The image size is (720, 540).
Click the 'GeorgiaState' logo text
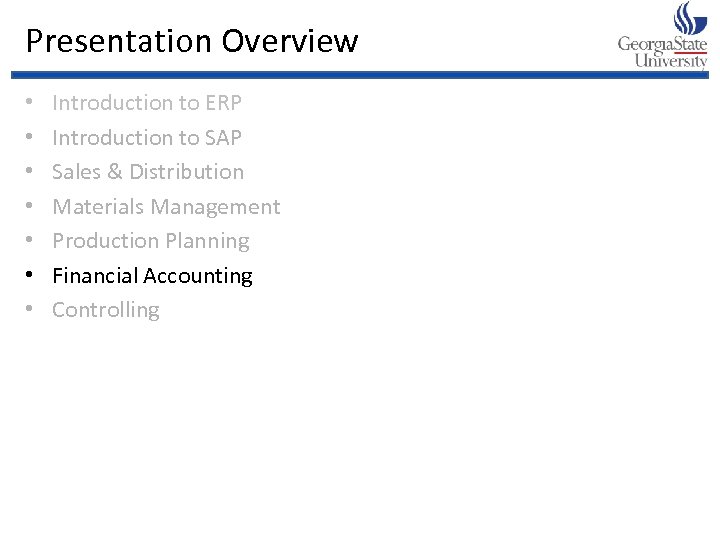(x=662, y=44)
